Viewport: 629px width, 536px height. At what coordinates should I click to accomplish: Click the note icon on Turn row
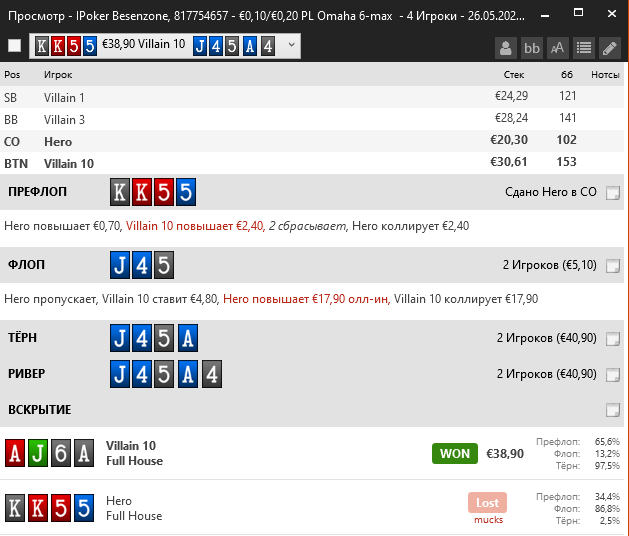(613, 339)
